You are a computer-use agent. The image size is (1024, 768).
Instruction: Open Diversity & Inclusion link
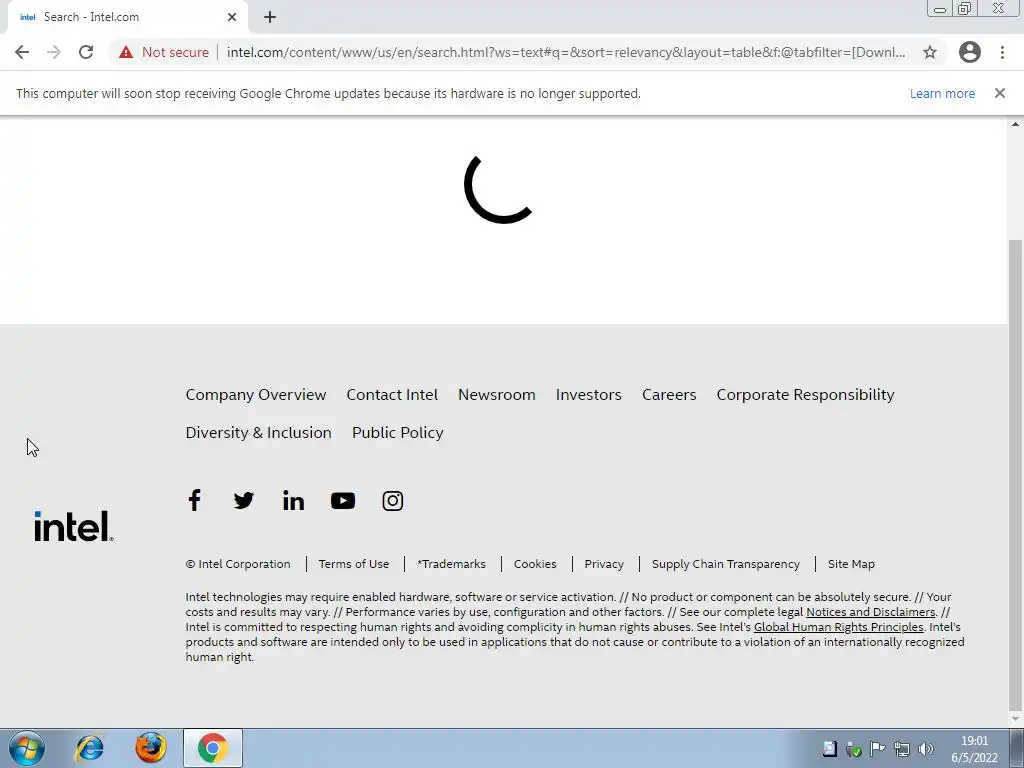[x=259, y=432]
